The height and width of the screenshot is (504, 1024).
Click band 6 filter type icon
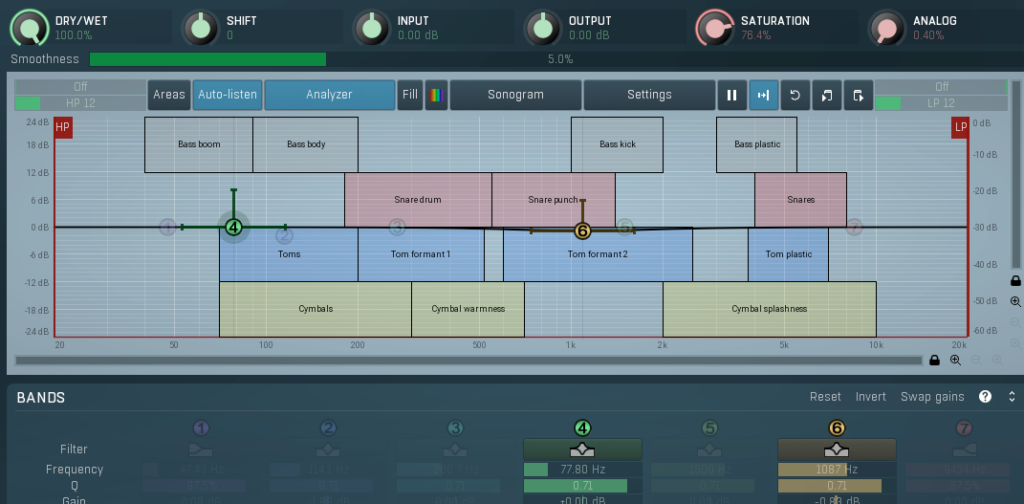[836, 449]
